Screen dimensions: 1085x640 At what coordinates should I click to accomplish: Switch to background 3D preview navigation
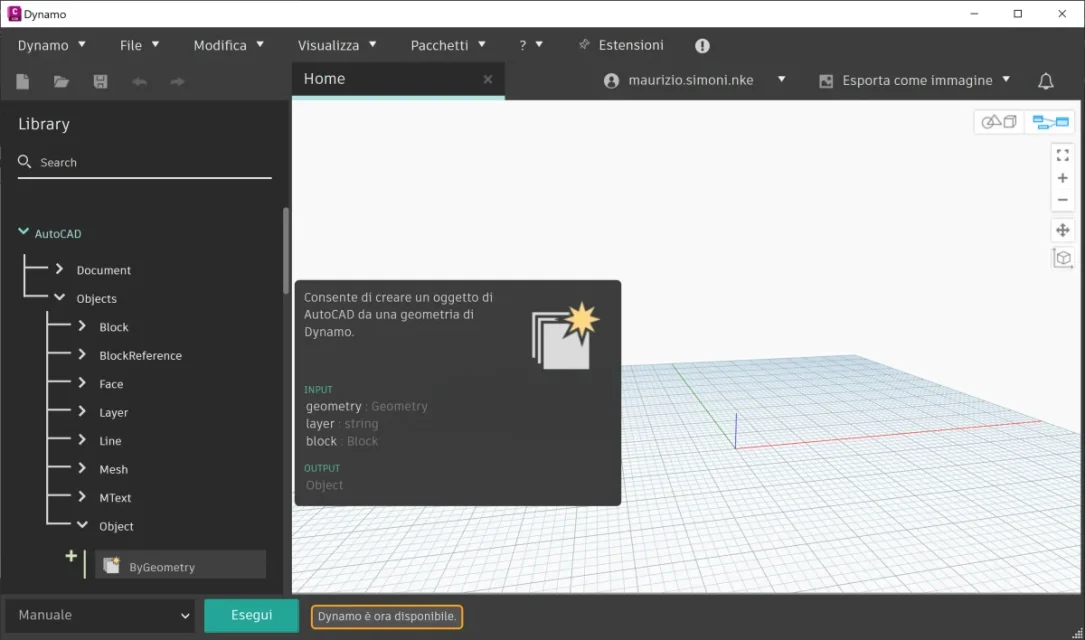[999, 122]
